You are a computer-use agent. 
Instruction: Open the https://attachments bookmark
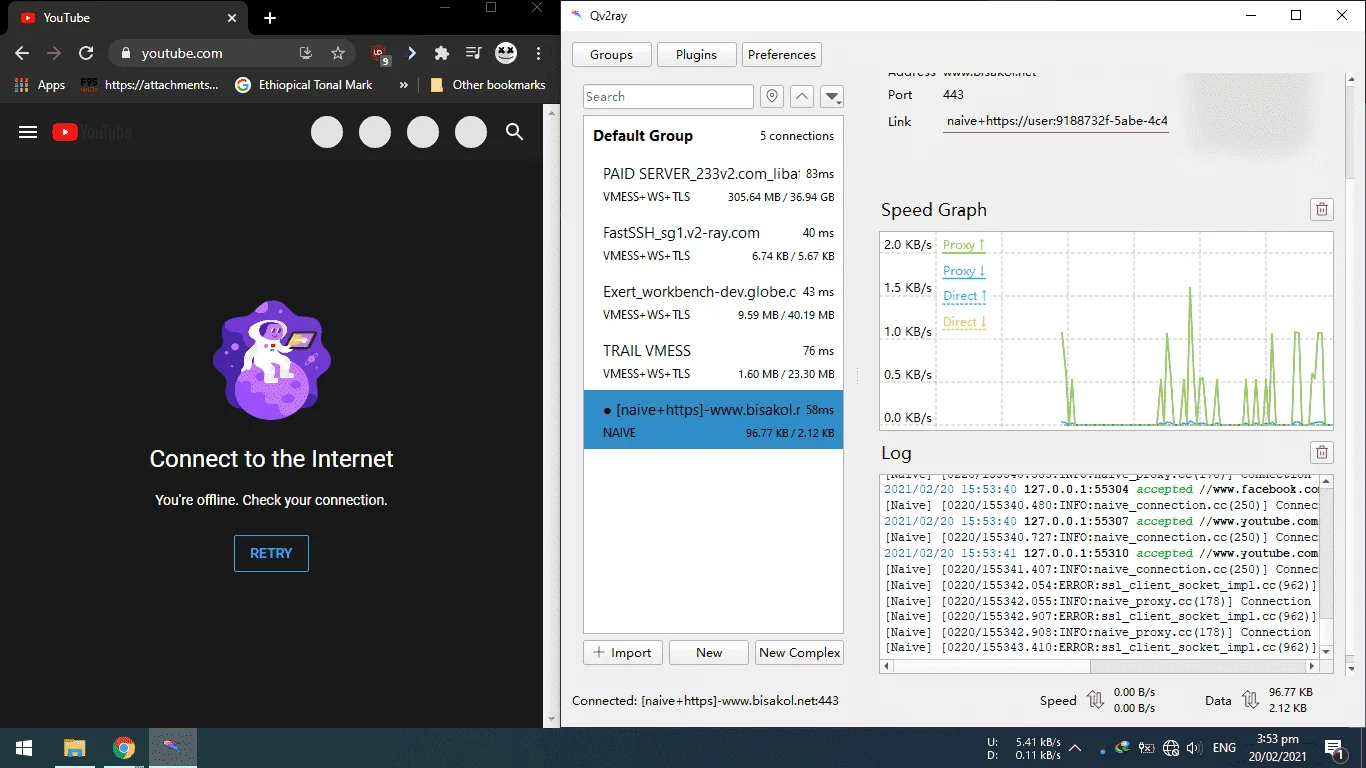pyautogui.click(x=151, y=85)
